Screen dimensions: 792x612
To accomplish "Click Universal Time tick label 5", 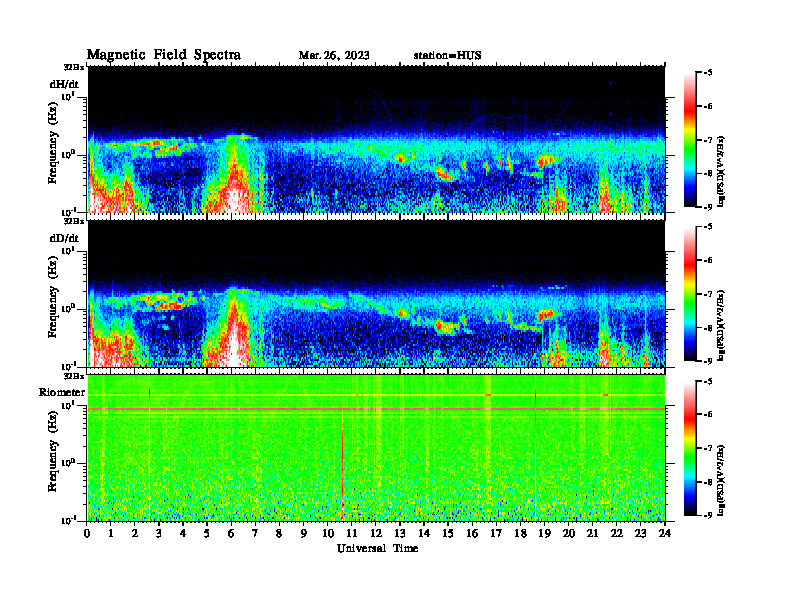I will 207,534.
